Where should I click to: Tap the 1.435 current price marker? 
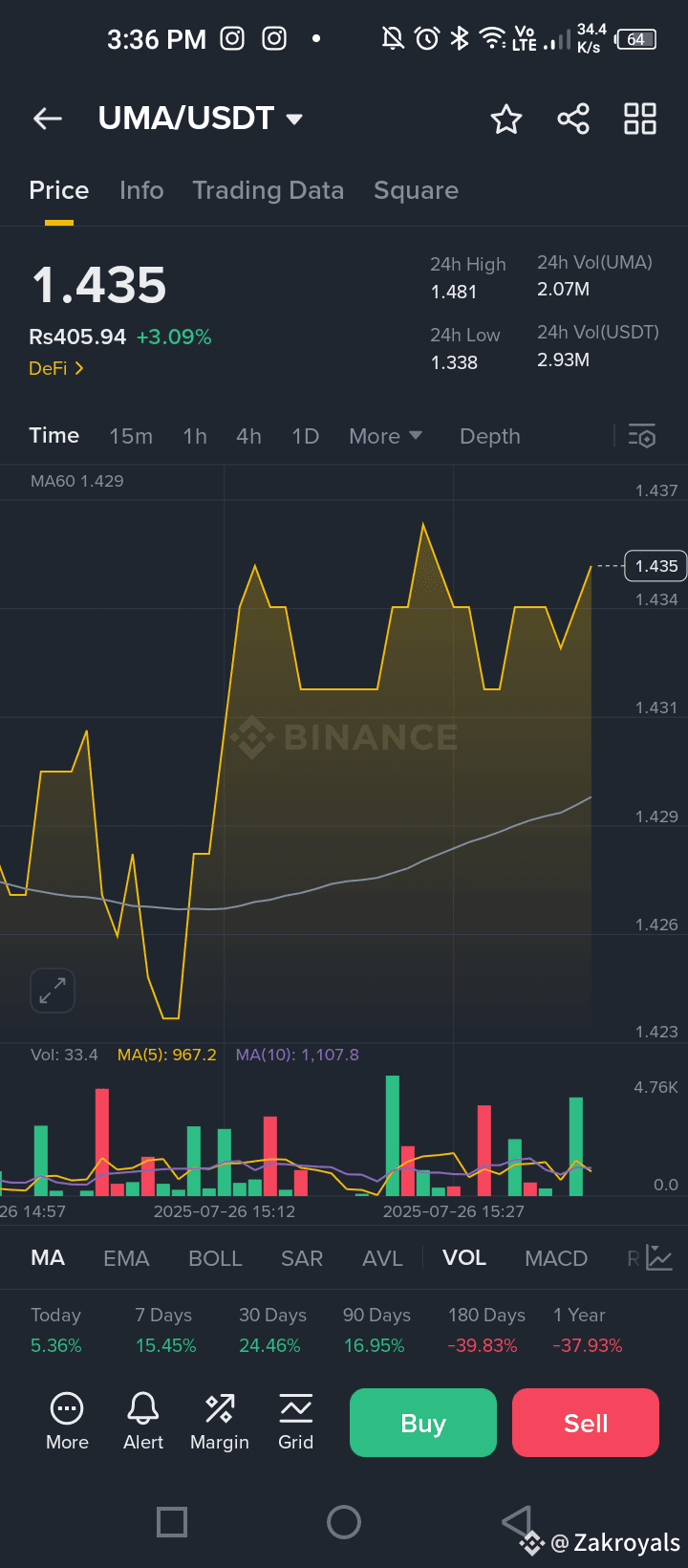[656, 566]
